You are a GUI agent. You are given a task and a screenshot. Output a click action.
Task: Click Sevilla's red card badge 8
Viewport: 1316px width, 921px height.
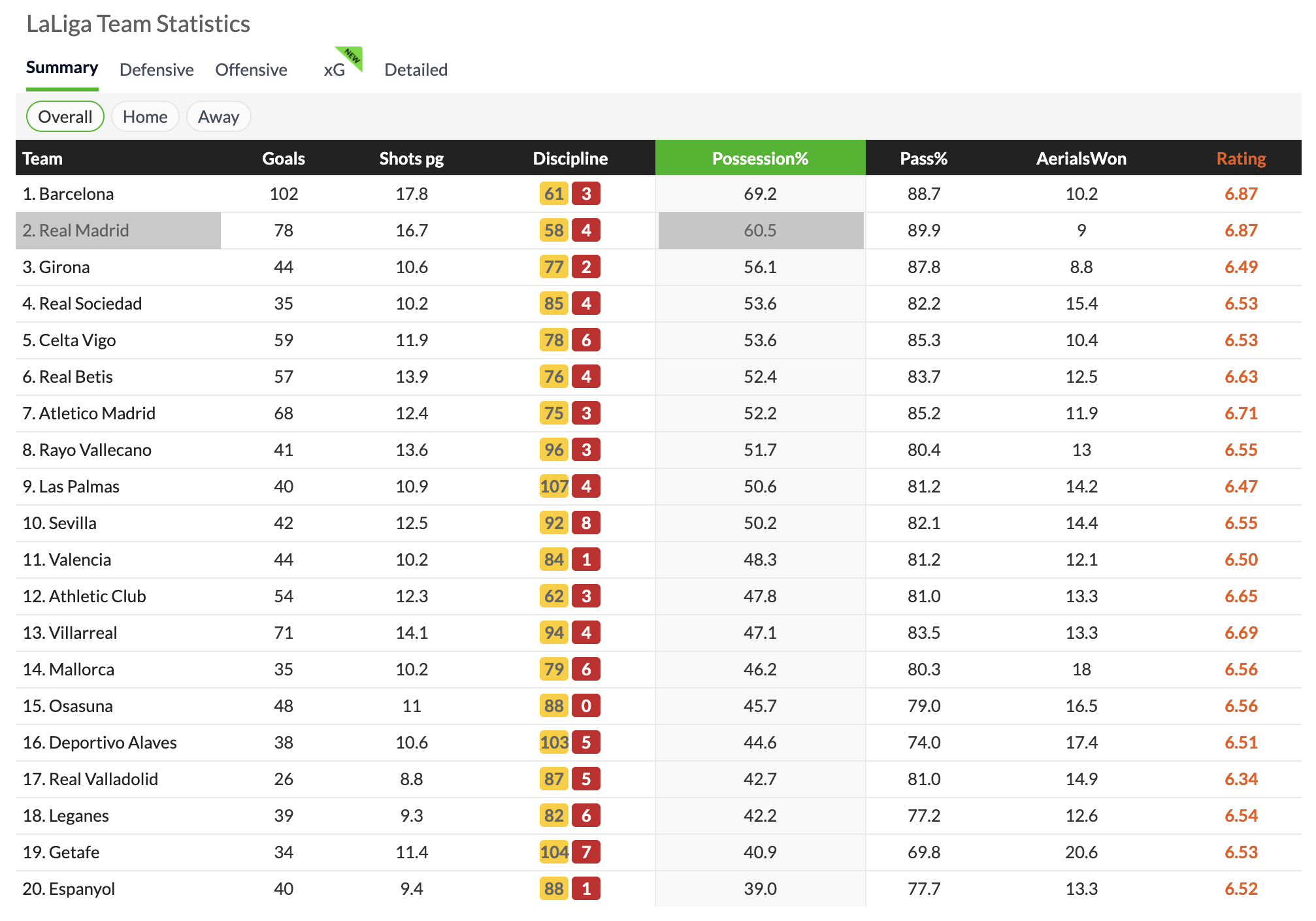(x=586, y=523)
